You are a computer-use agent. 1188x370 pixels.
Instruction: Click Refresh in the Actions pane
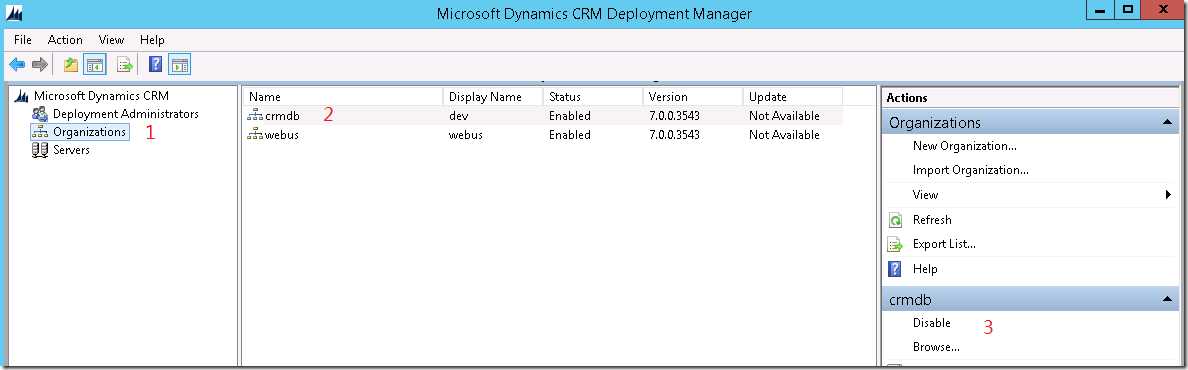(x=932, y=220)
